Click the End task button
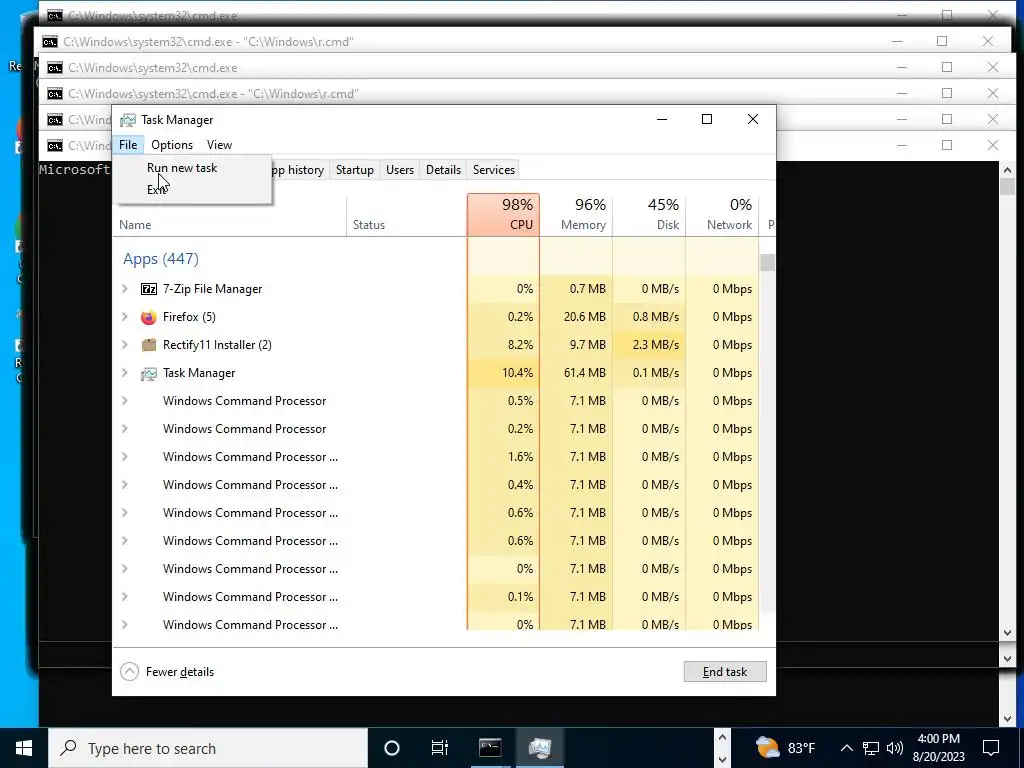This screenshot has height=768, width=1024. 725,671
